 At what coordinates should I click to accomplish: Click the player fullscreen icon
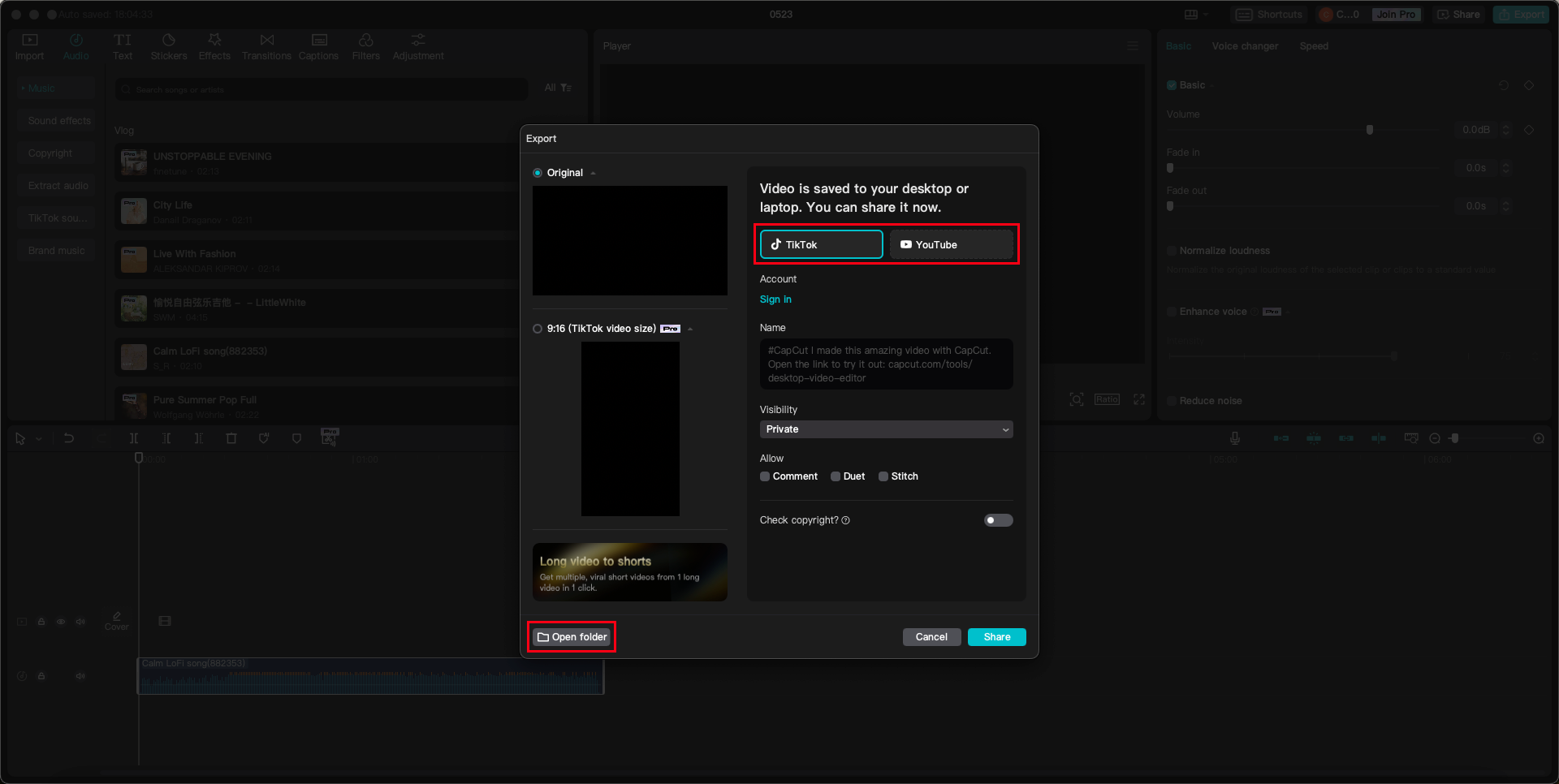pyautogui.click(x=1139, y=399)
